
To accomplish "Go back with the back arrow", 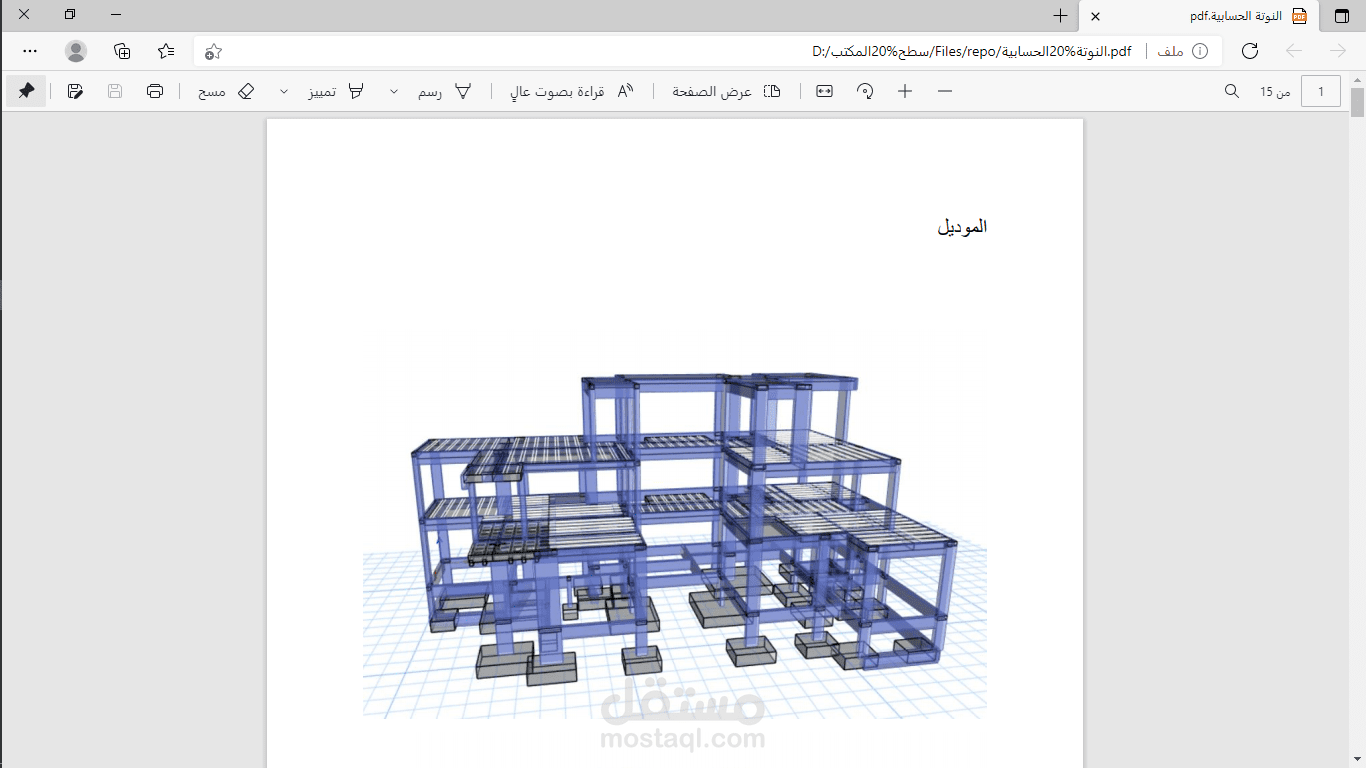I will point(1294,51).
